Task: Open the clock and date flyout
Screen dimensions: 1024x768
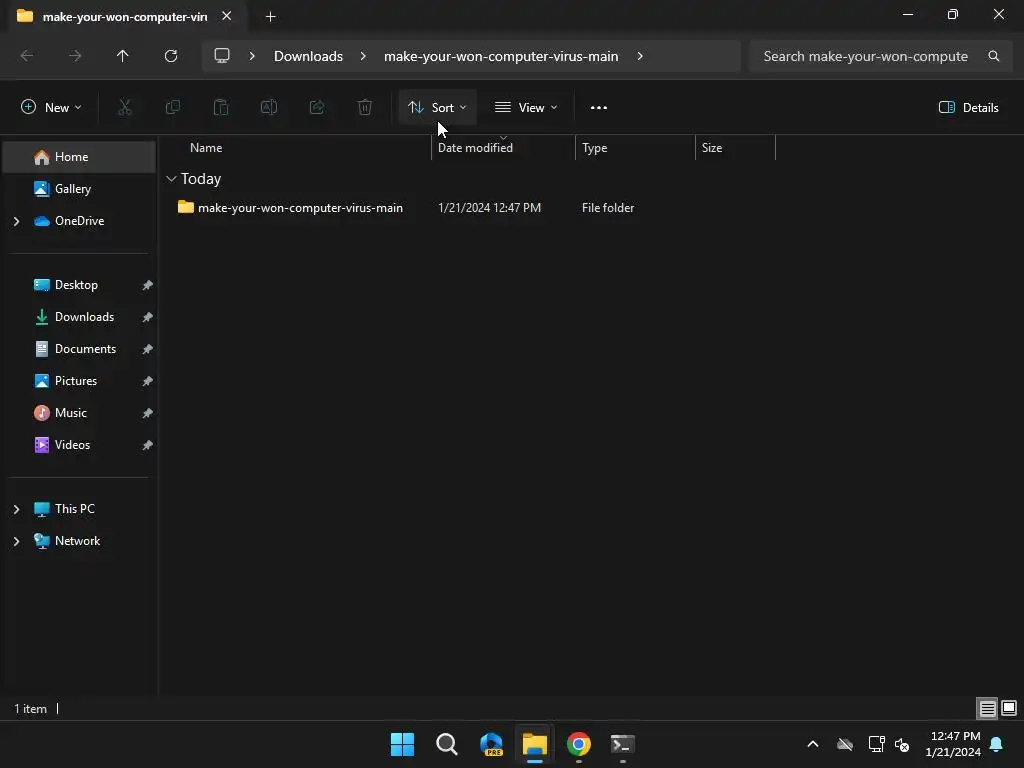Action: 953,744
